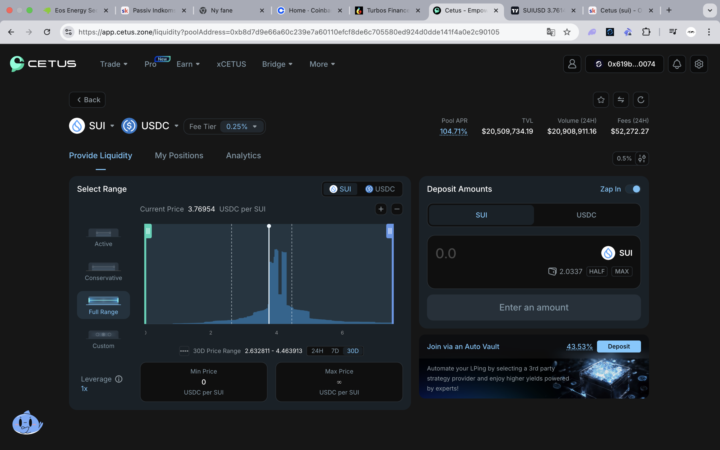This screenshot has height=450, width=720.
Task: Go back in browser history
Action: tap(11, 32)
